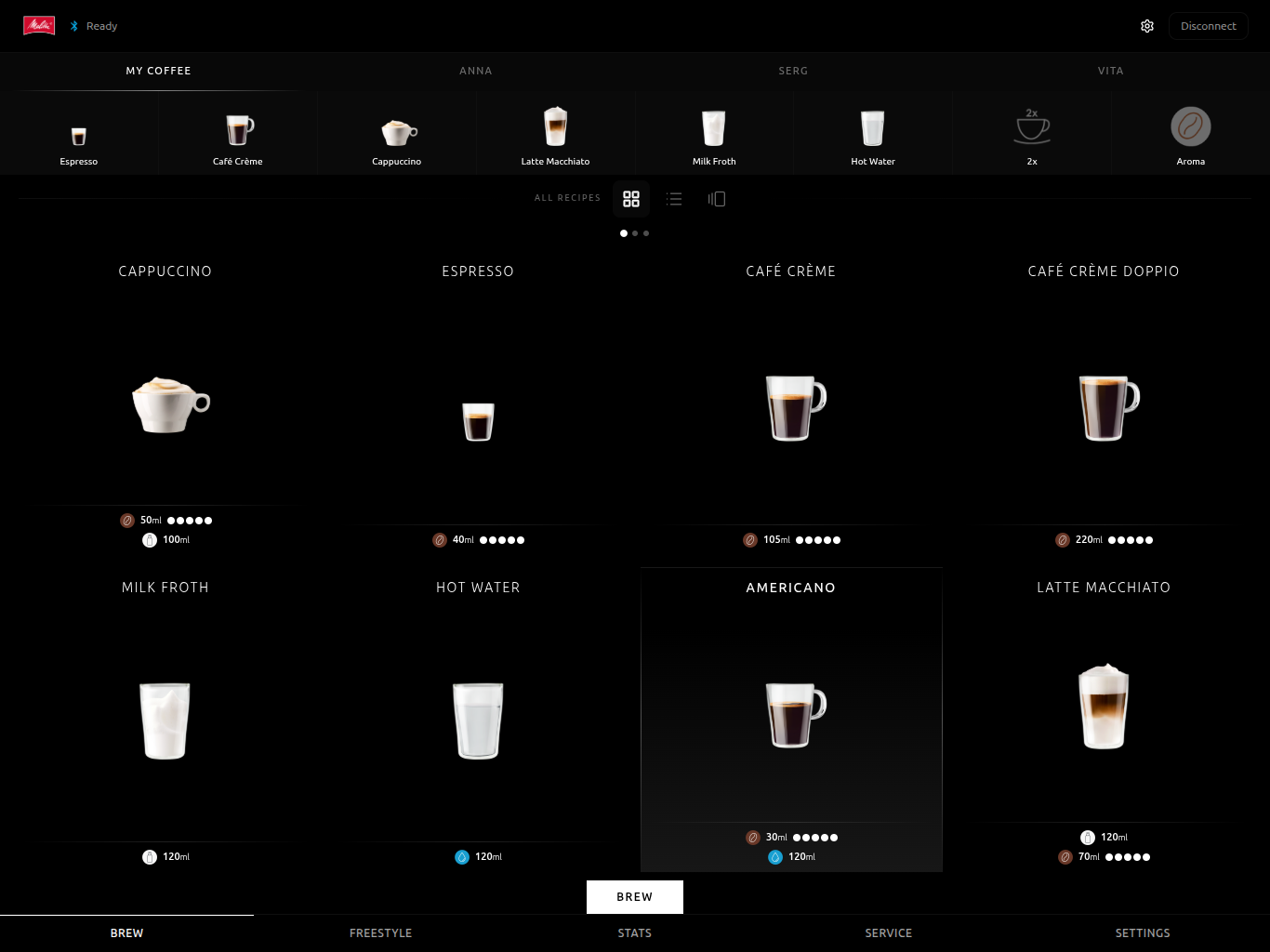1270x952 pixels.
Task: Select the Café Crème Doppio recipe image
Action: pos(1108,408)
